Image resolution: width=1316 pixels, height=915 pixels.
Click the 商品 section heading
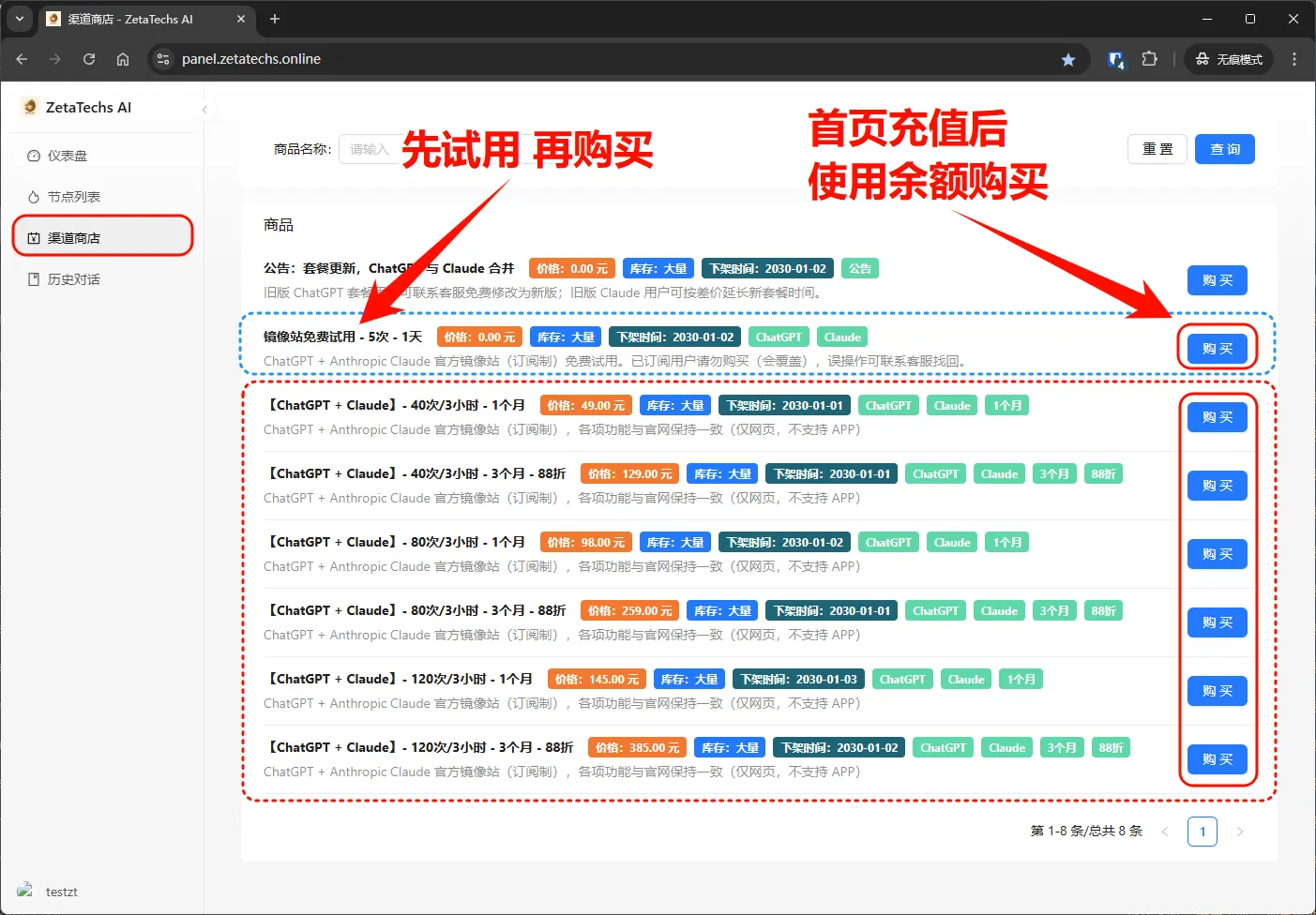[279, 225]
